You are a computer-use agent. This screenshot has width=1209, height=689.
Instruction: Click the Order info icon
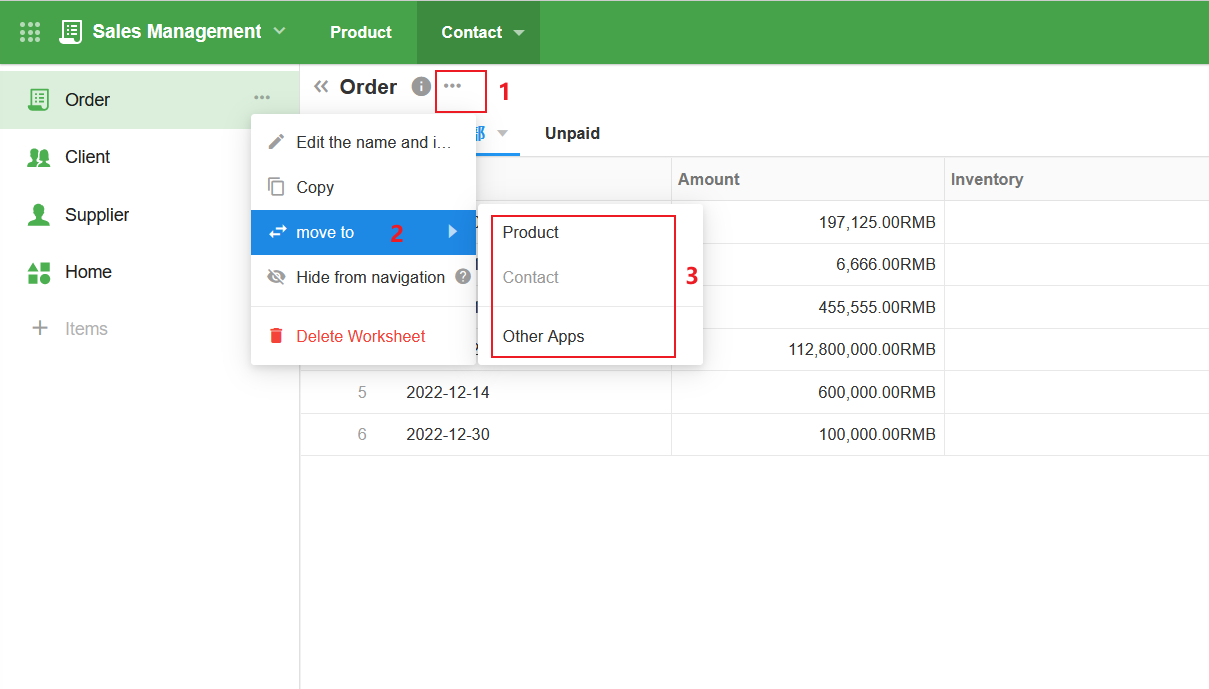click(x=421, y=87)
